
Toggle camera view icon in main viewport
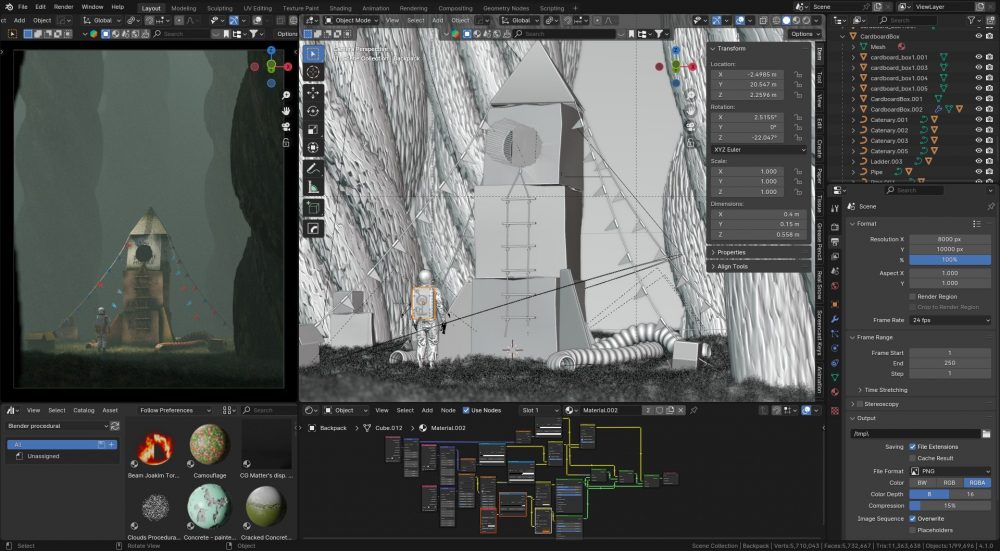(x=691, y=126)
